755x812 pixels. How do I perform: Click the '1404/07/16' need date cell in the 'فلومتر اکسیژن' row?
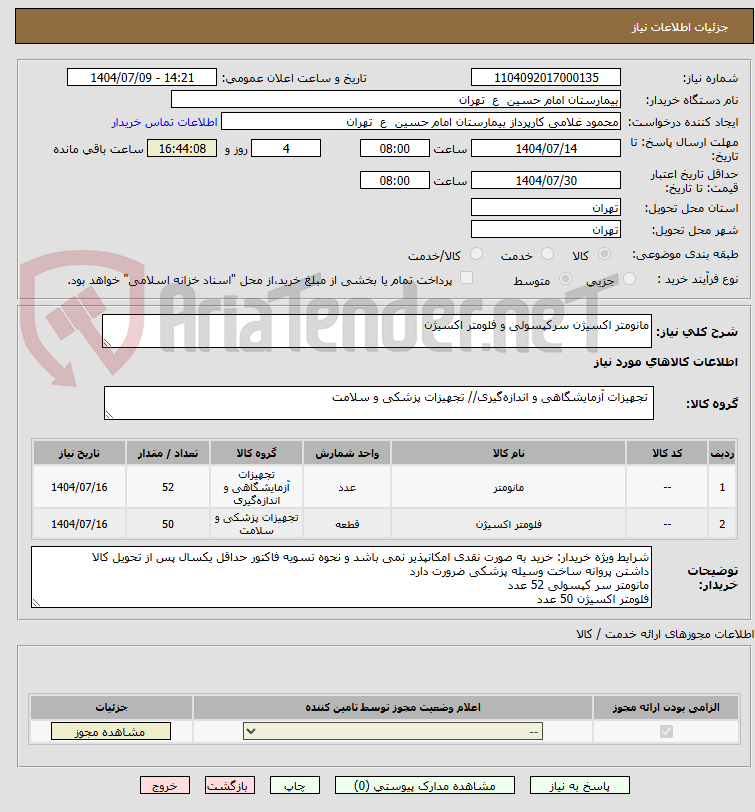(x=79, y=524)
